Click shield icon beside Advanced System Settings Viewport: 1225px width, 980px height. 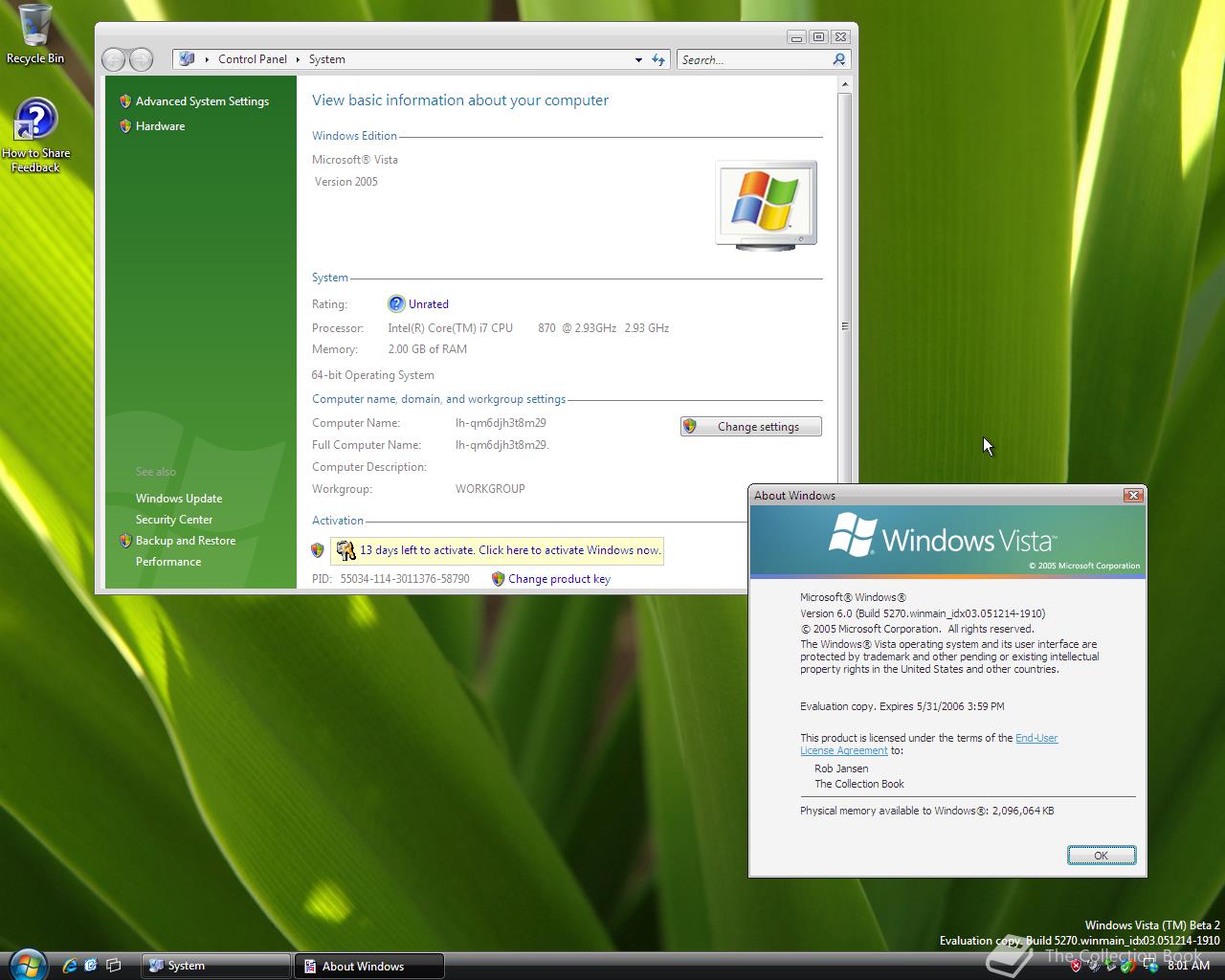tap(125, 101)
